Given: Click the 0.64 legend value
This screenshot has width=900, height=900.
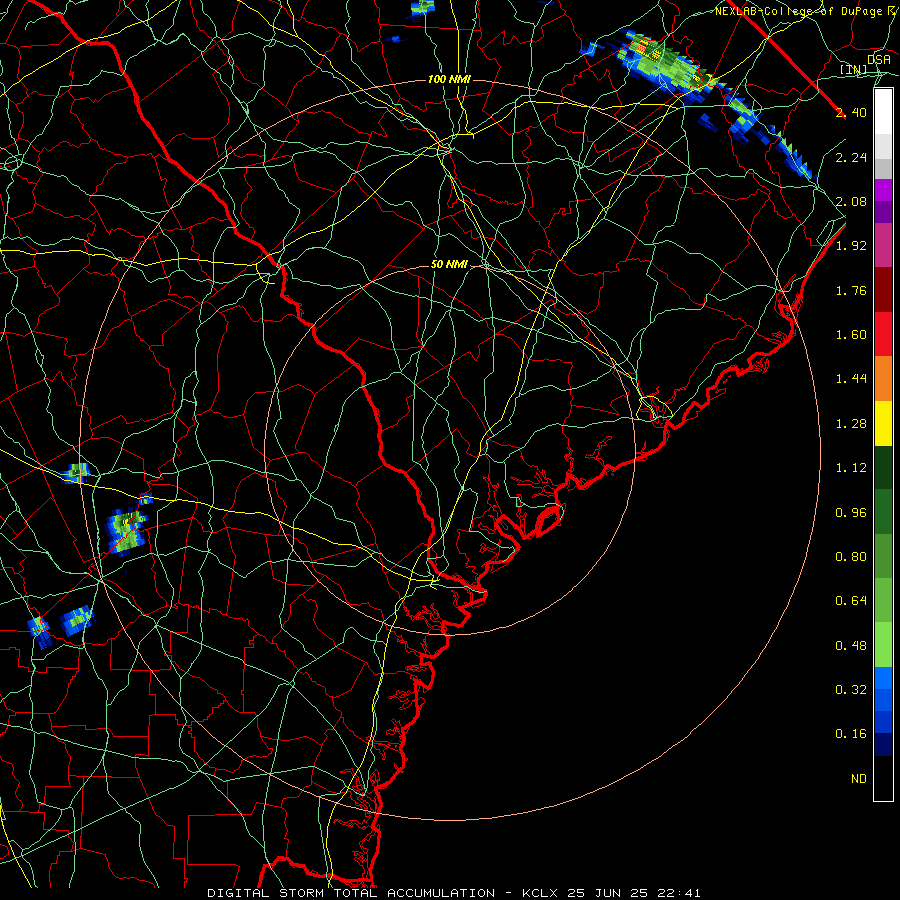Looking at the screenshot, I should point(851,601).
